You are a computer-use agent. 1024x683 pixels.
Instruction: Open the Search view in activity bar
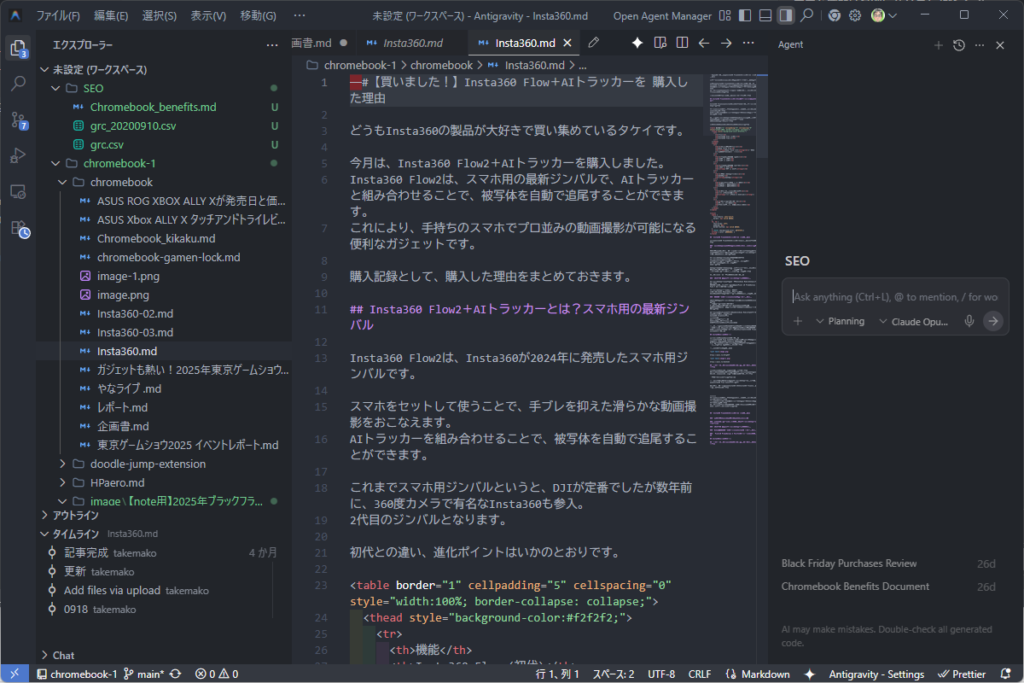click(18, 84)
